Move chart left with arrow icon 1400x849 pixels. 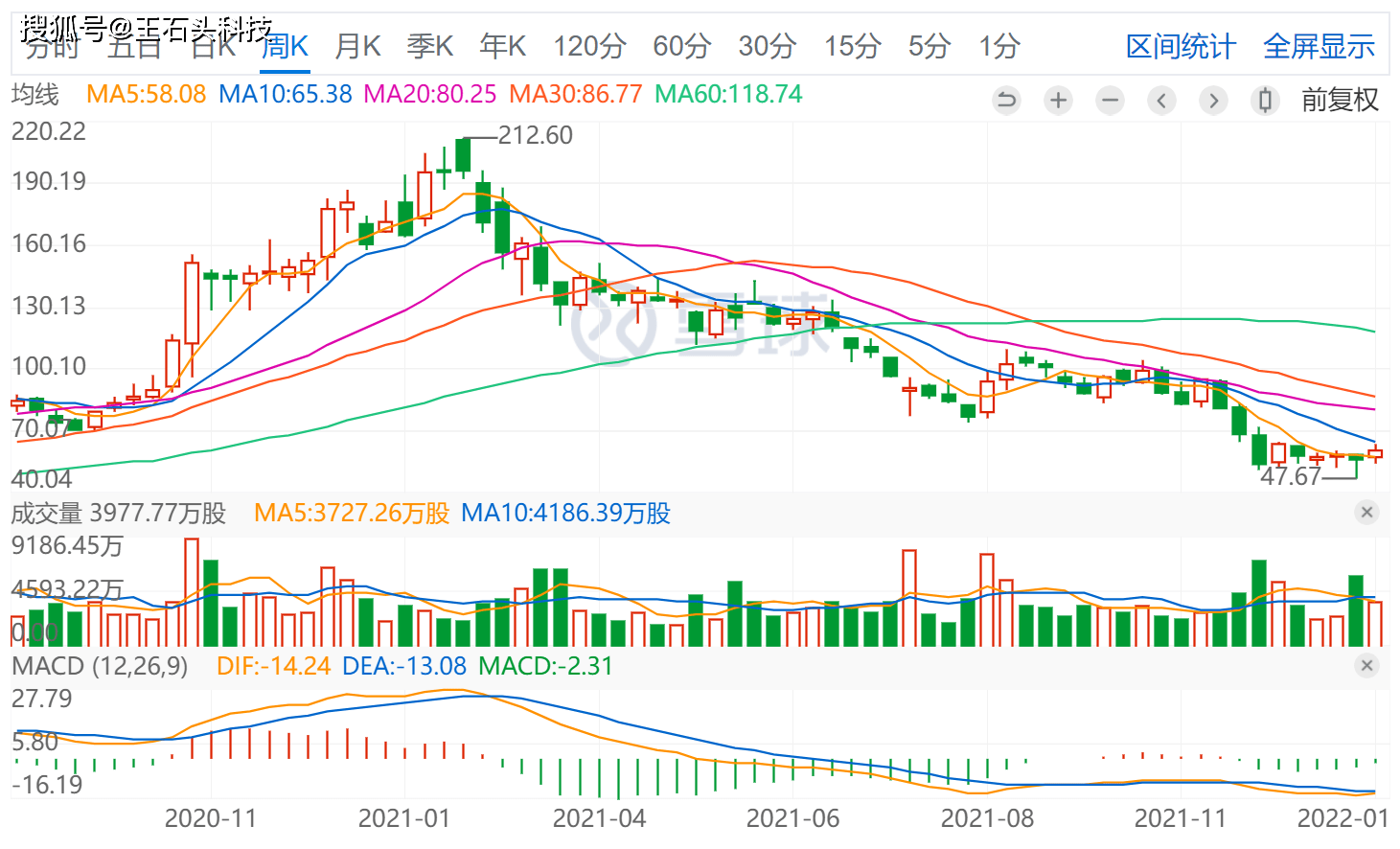[x=1161, y=100]
